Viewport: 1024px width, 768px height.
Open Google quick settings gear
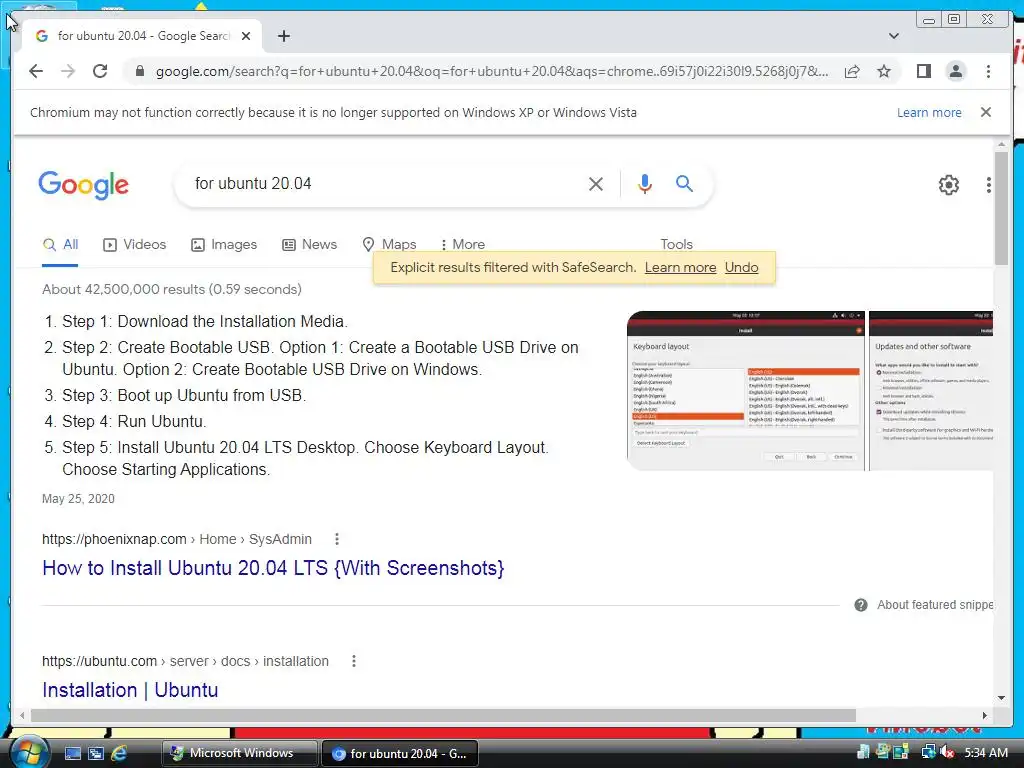[949, 185]
